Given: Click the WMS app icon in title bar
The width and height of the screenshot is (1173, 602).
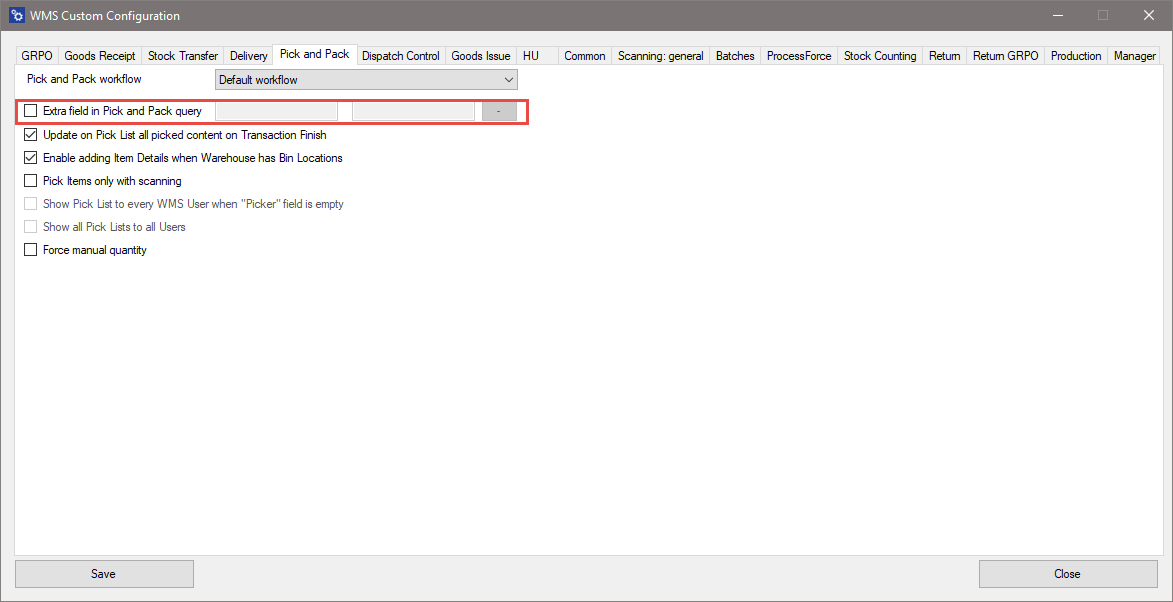Looking at the screenshot, I should [x=17, y=15].
